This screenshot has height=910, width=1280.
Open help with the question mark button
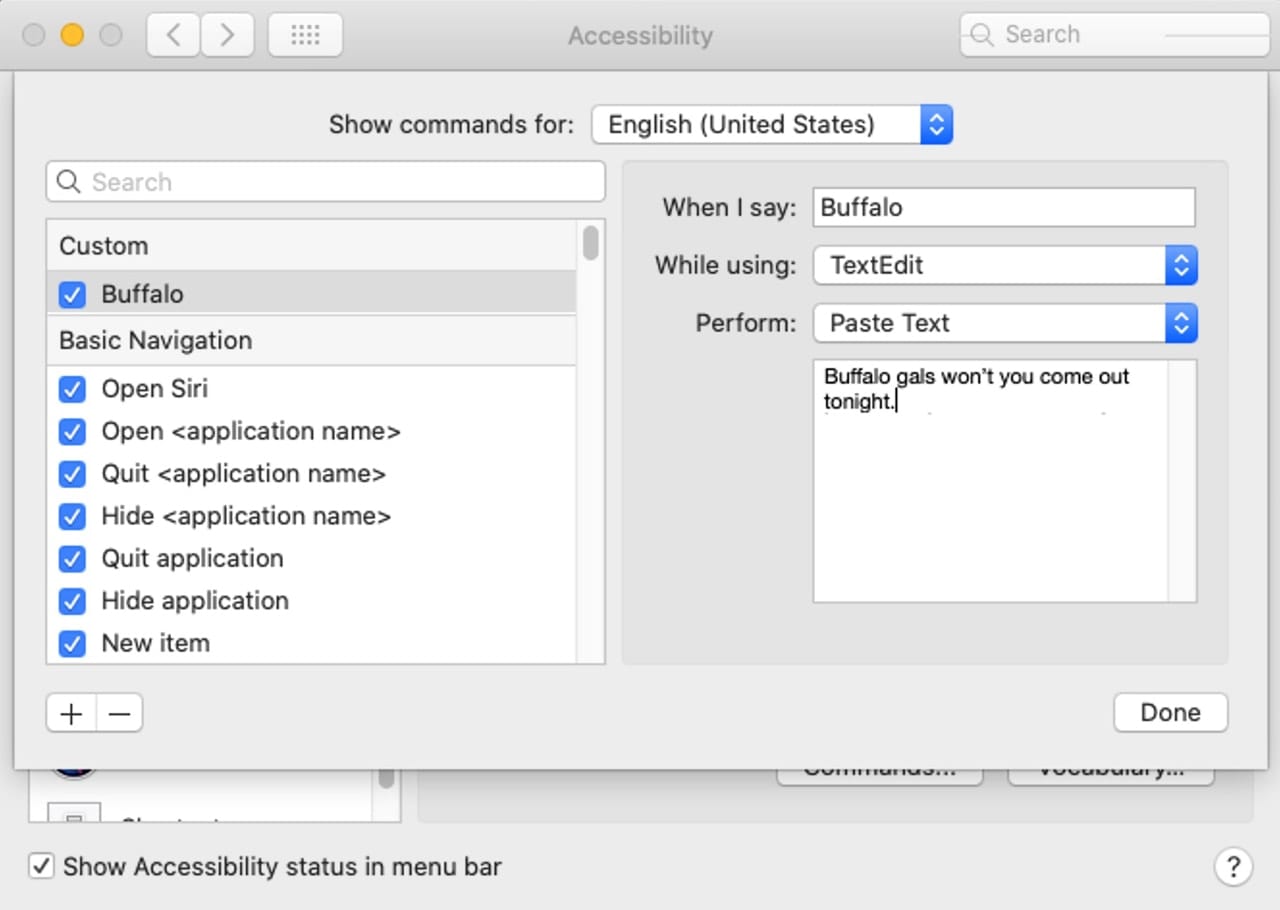1233,866
